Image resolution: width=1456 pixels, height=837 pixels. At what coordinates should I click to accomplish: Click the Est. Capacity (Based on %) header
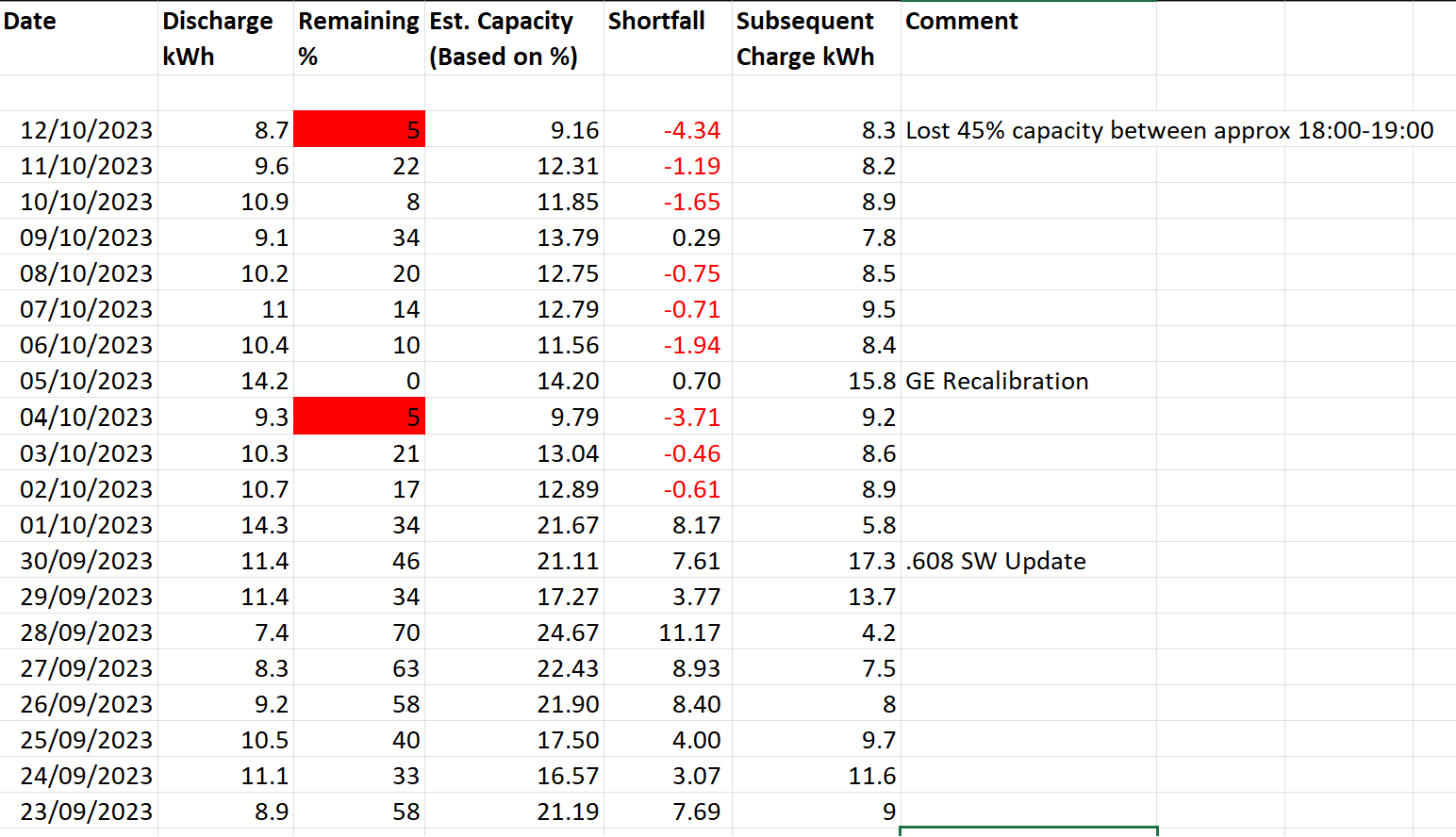(514, 39)
